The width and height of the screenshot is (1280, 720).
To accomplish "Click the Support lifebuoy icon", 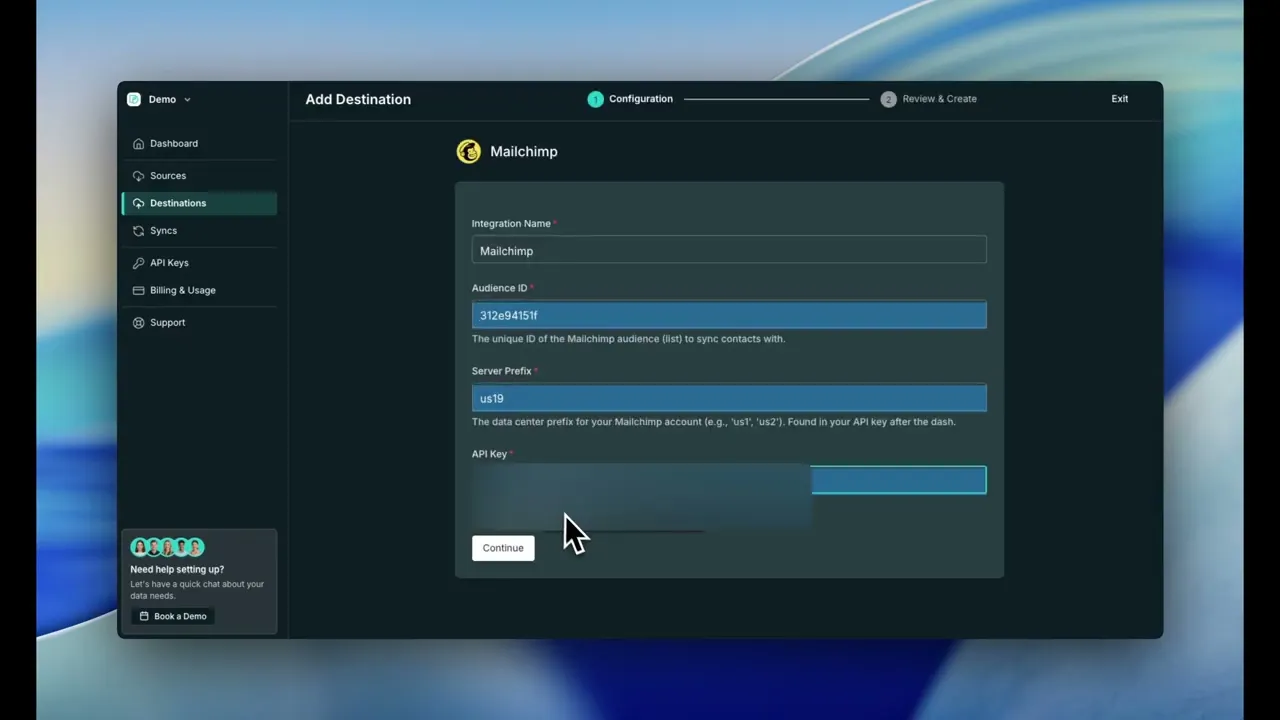I will [x=138, y=323].
